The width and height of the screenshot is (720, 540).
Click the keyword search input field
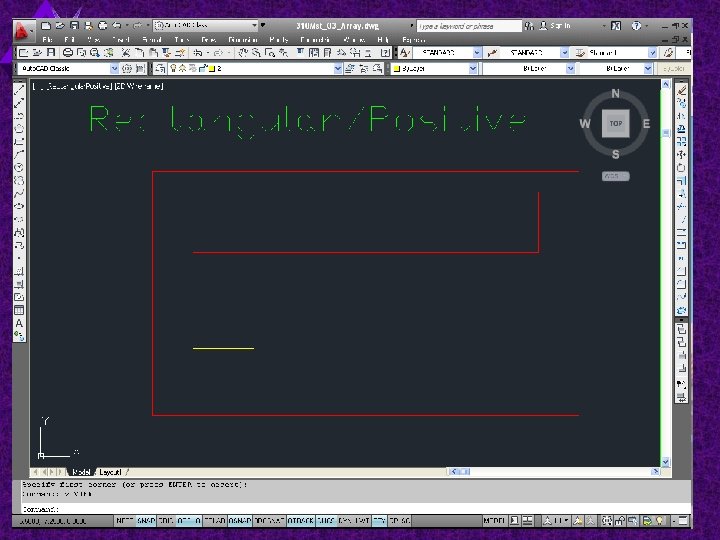click(x=469, y=26)
